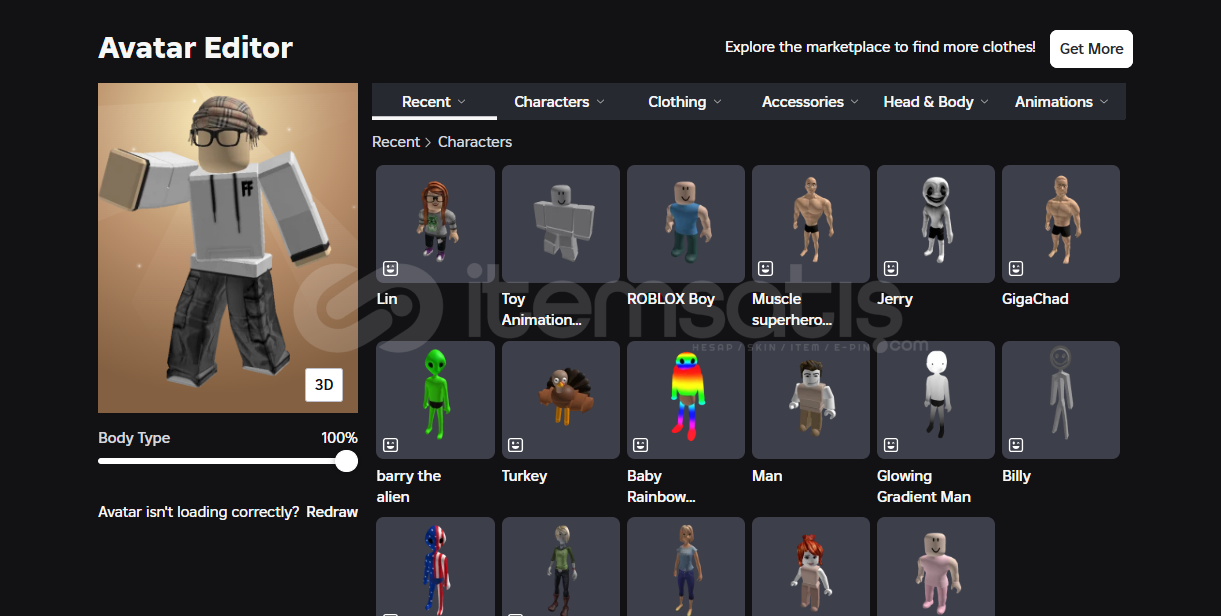Click the emote badge icon on Turkey card
Image resolution: width=1221 pixels, height=616 pixels.
516,444
